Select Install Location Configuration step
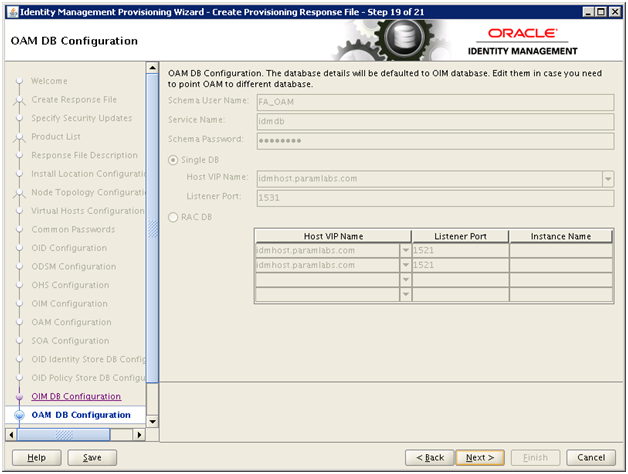This screenshot has width=628, height=474. coord(89,174)
